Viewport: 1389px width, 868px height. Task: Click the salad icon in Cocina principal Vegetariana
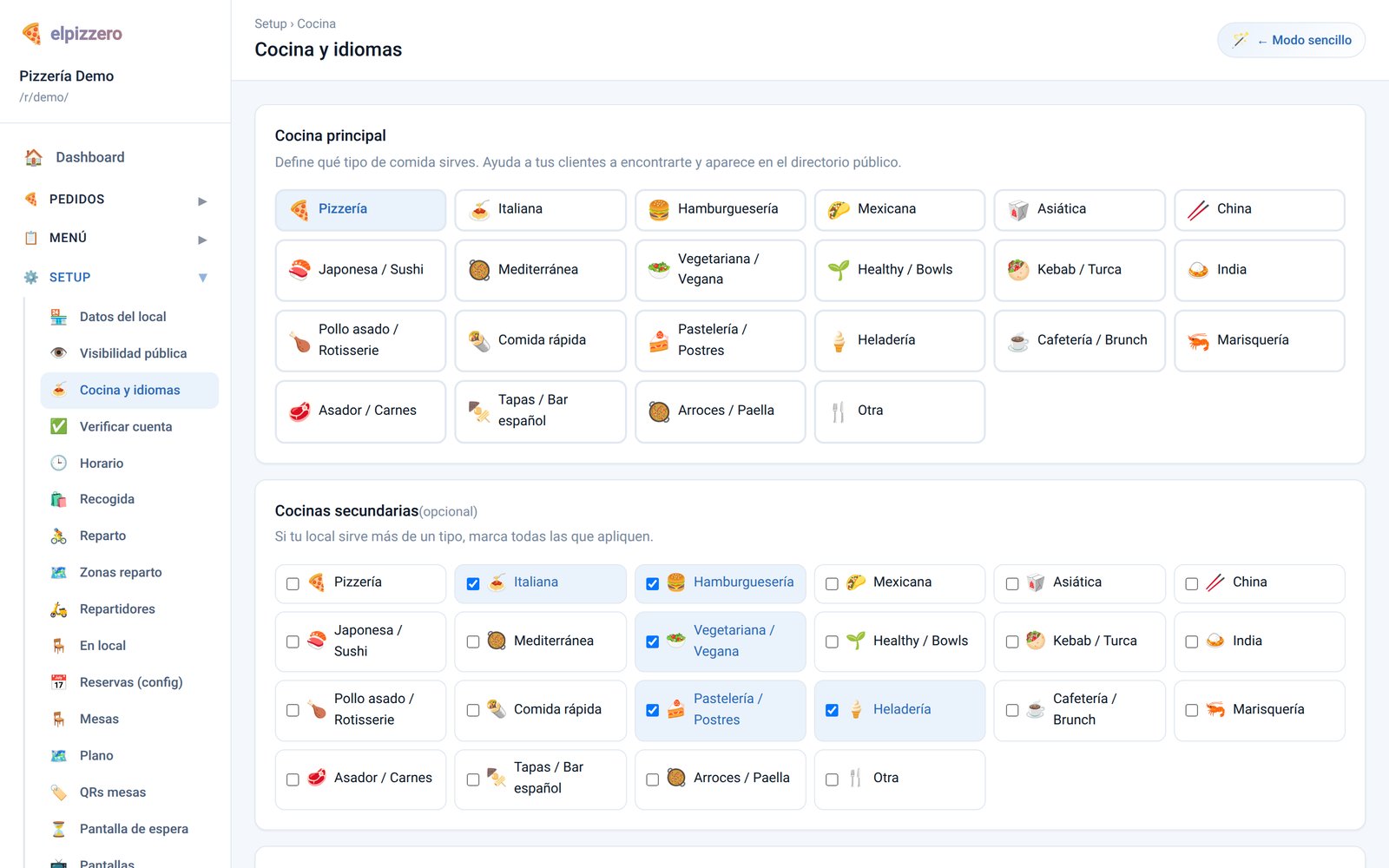[x=659, y=270]
